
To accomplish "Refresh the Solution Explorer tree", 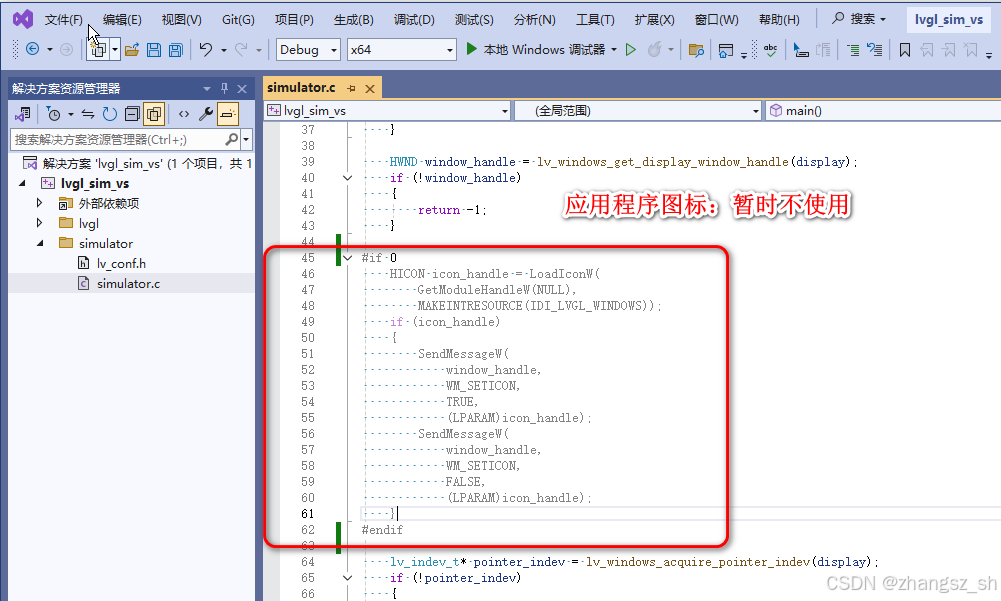I will tap(110, 114).
